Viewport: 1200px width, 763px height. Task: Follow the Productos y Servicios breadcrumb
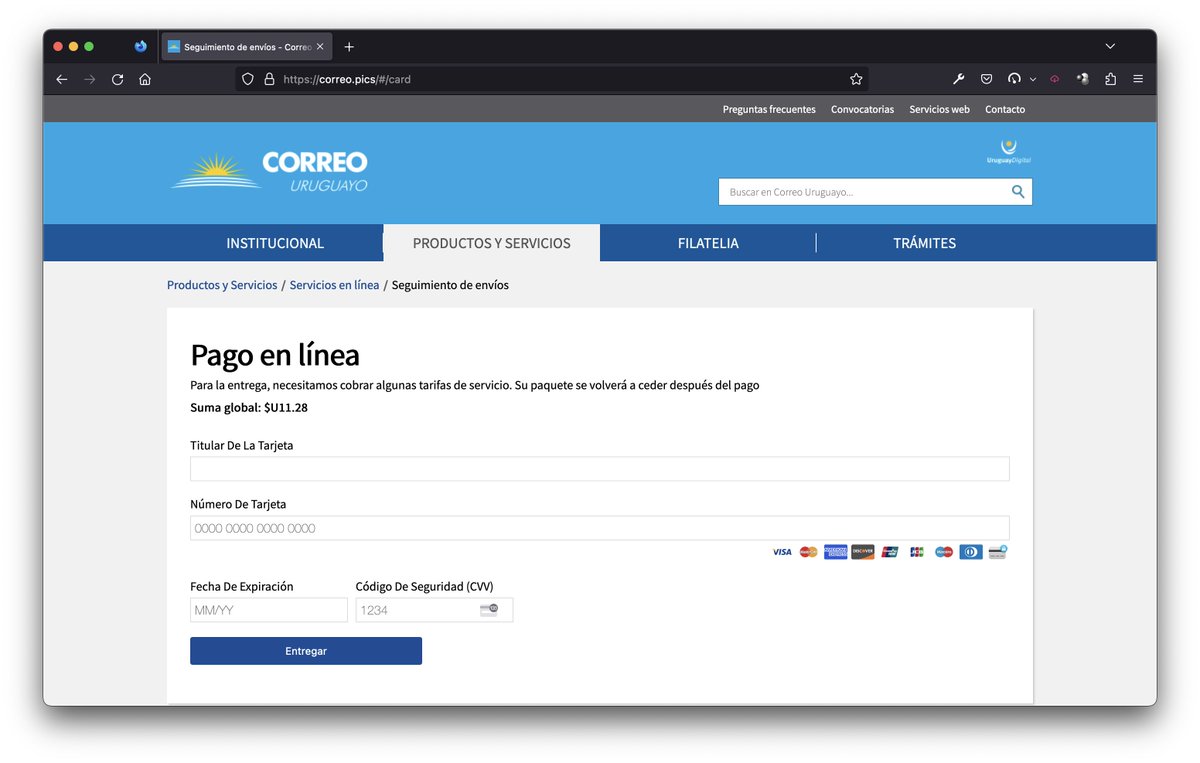(x=222, y=285)
